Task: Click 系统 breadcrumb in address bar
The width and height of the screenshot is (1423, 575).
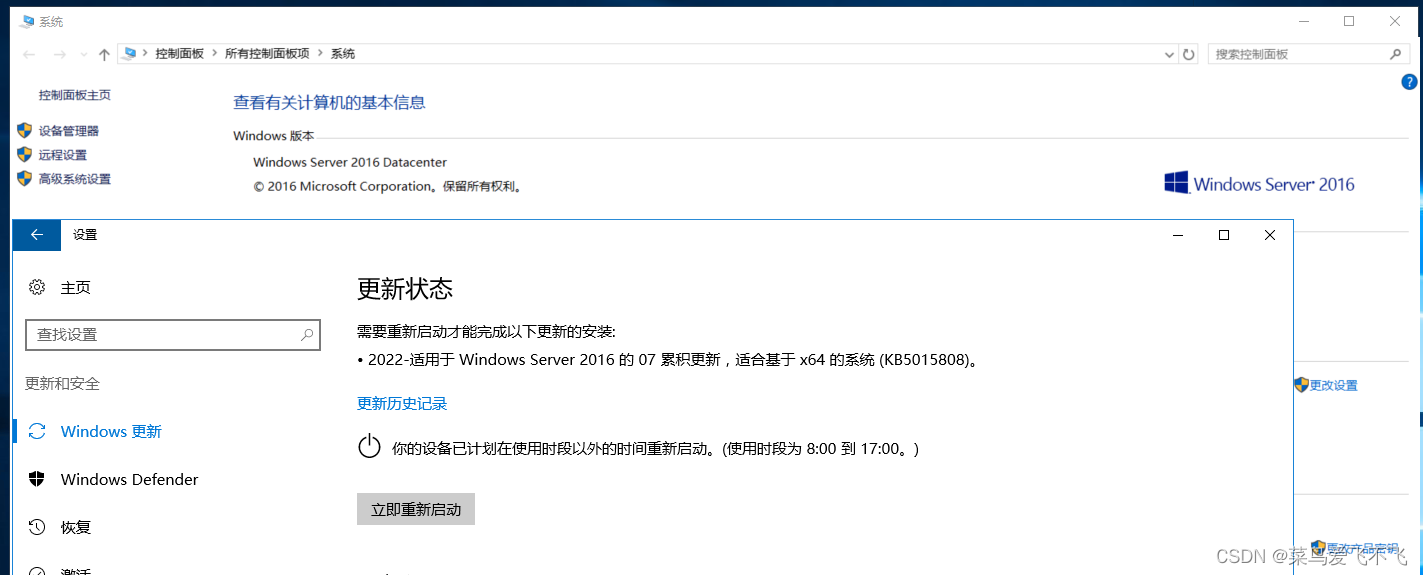Action: pyautogui.click(x=343, y=54)
